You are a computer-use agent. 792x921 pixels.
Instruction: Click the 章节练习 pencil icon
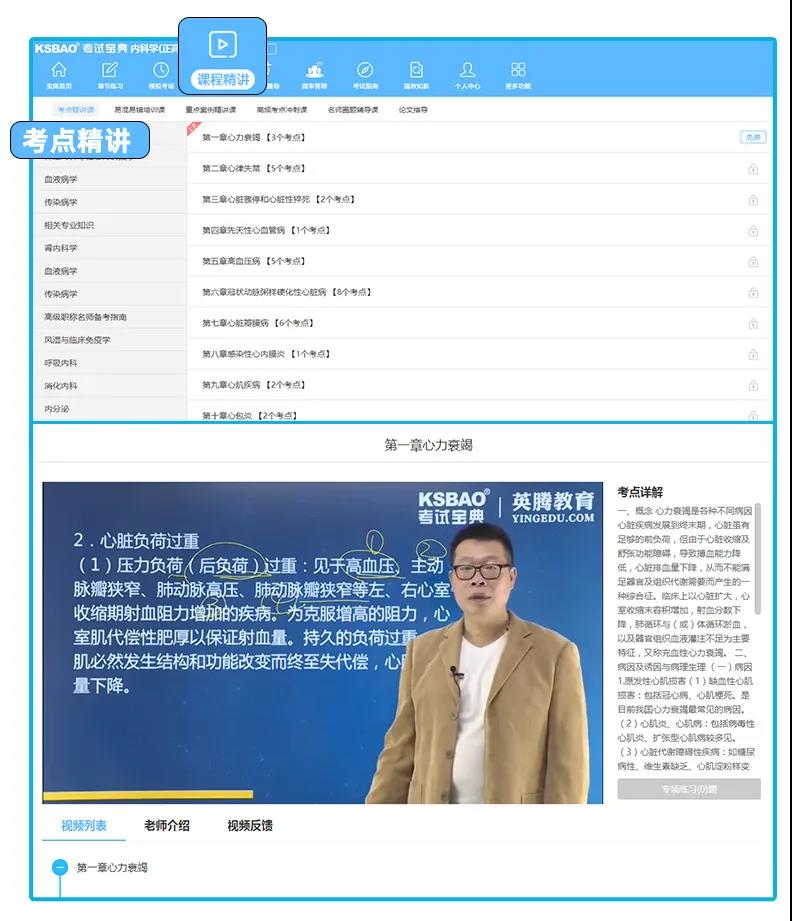coord(110,70)
